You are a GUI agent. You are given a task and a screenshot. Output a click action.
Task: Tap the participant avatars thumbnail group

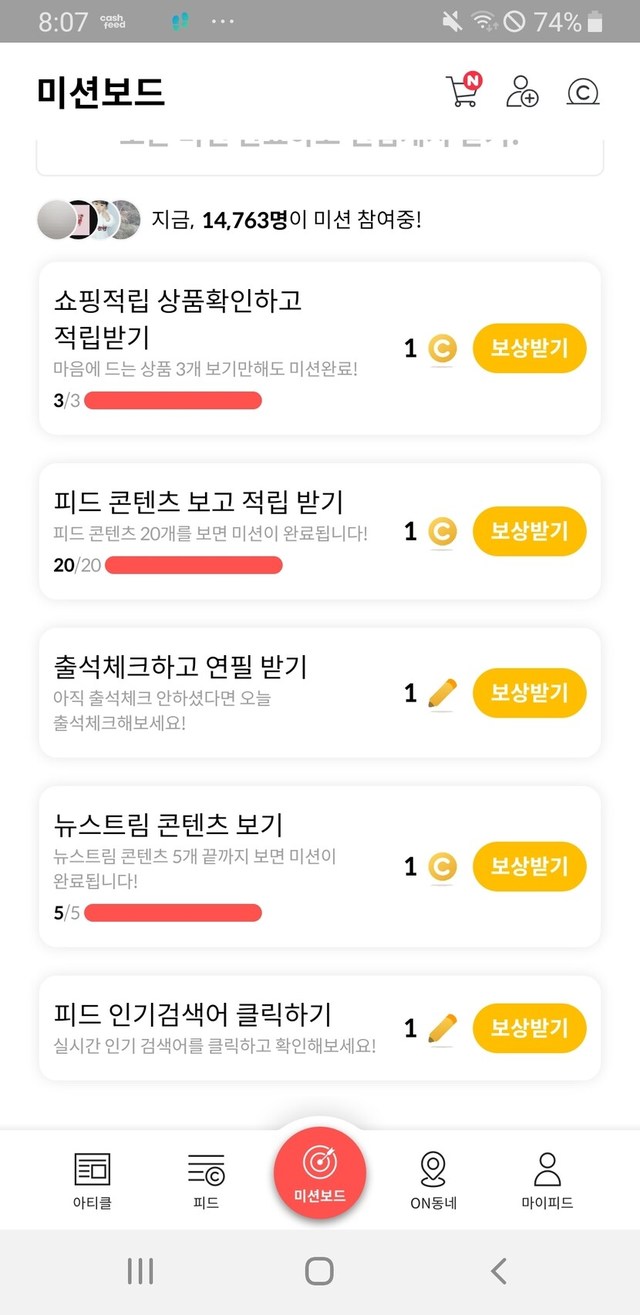tap(90, 220)
